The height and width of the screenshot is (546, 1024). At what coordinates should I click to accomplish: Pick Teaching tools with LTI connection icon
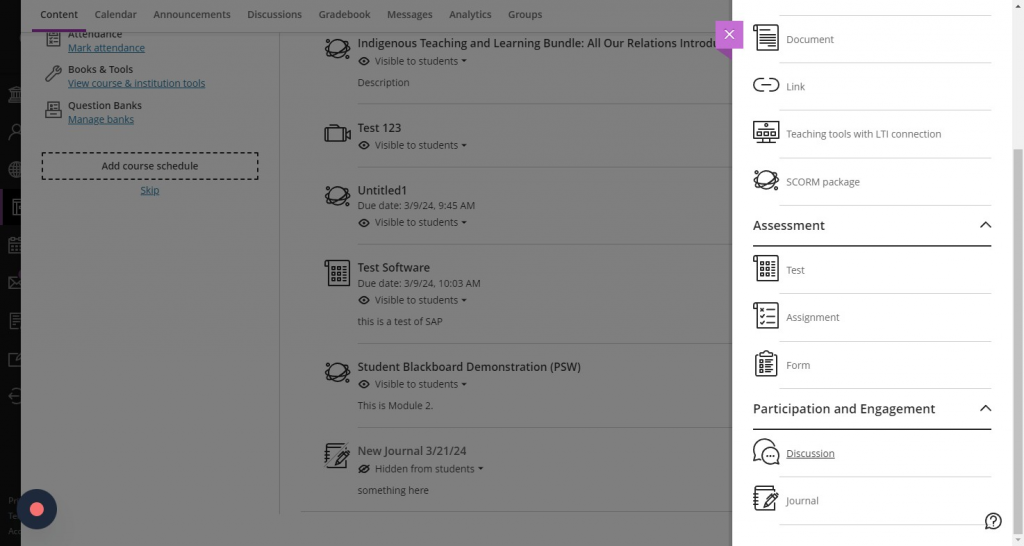click(766, 133)
